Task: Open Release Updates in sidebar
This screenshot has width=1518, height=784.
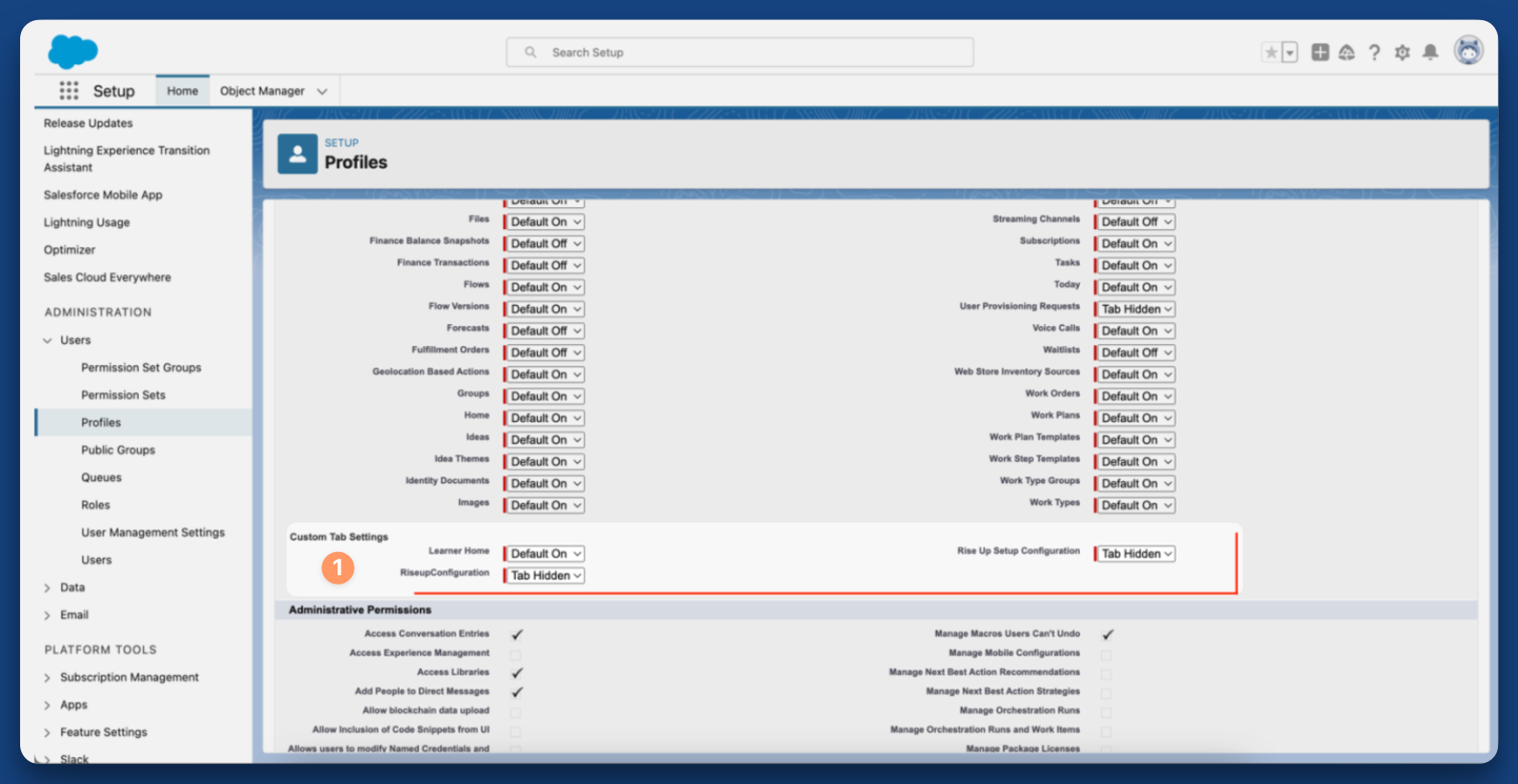Action: 88,124
